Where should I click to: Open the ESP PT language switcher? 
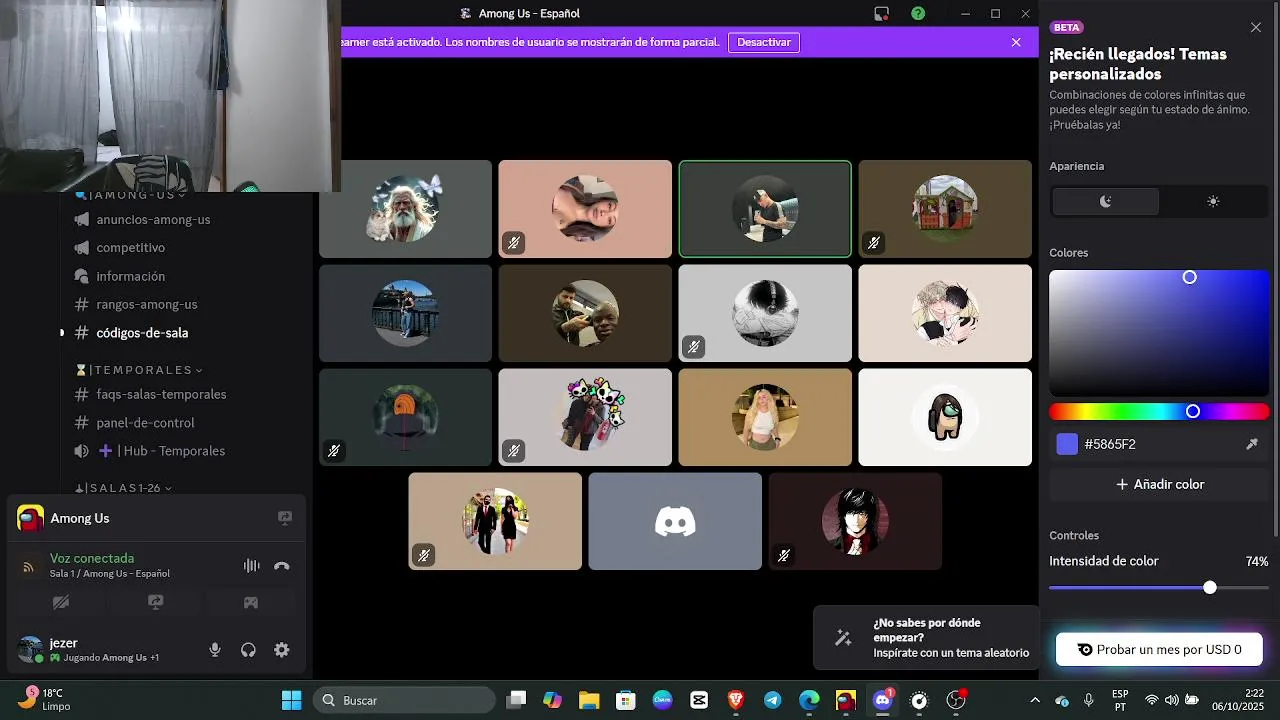1121,700
